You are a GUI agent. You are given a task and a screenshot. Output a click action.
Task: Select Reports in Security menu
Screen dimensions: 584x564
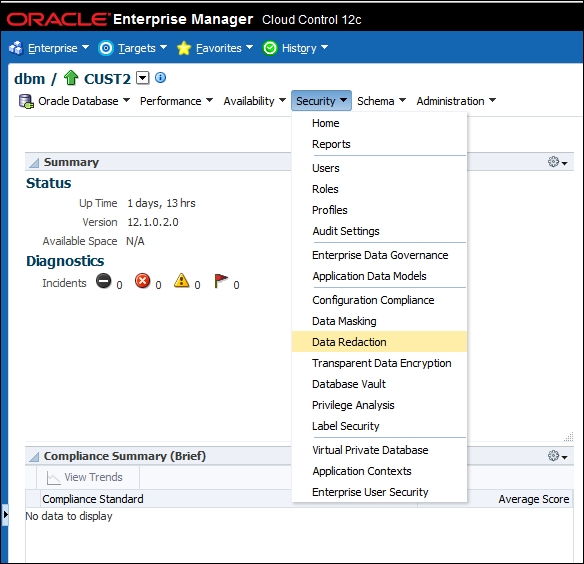(x=380, y=144)
